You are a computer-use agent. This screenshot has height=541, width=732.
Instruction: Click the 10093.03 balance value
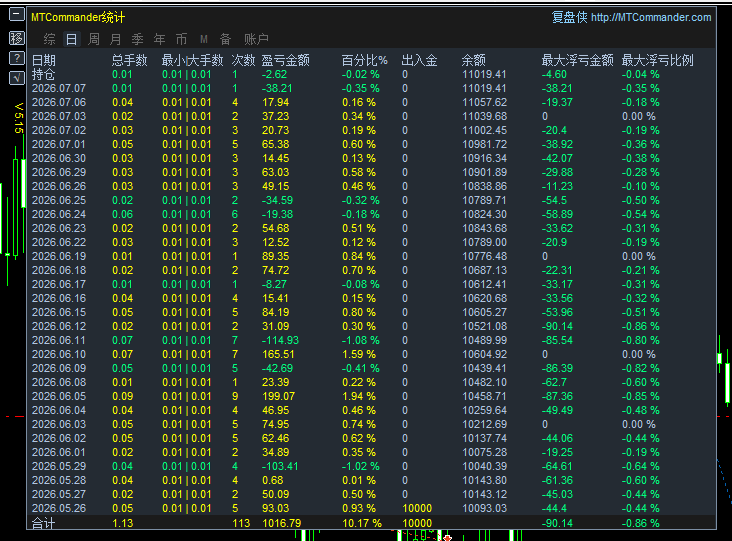[x=484, y=508]
